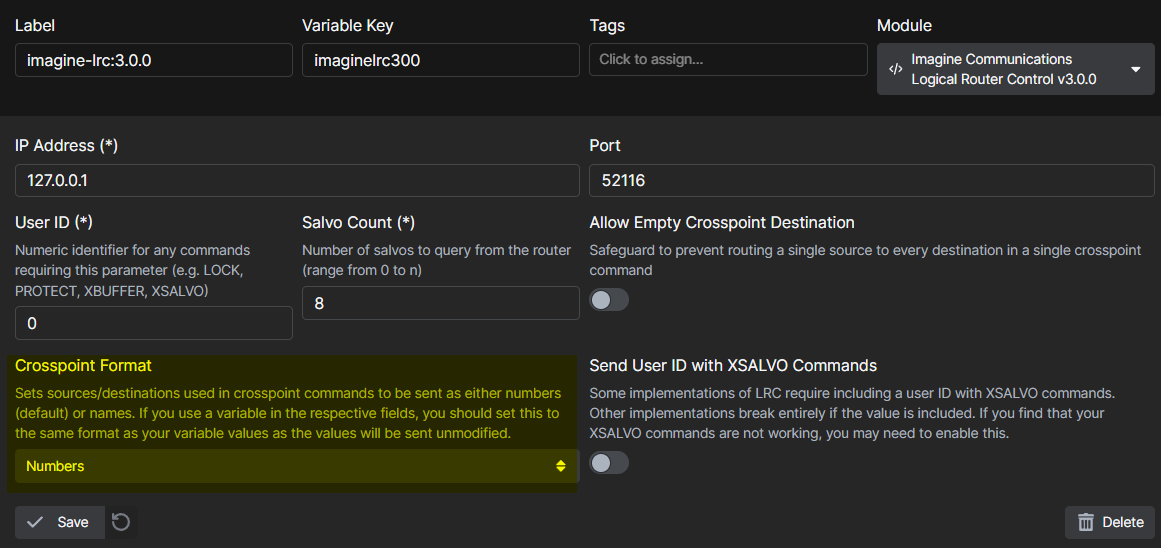Image resolution: width=1161 pixels, height=548 pixels.
Task: Edit the Variable Key field imaginelrc300
Action: 441,60
